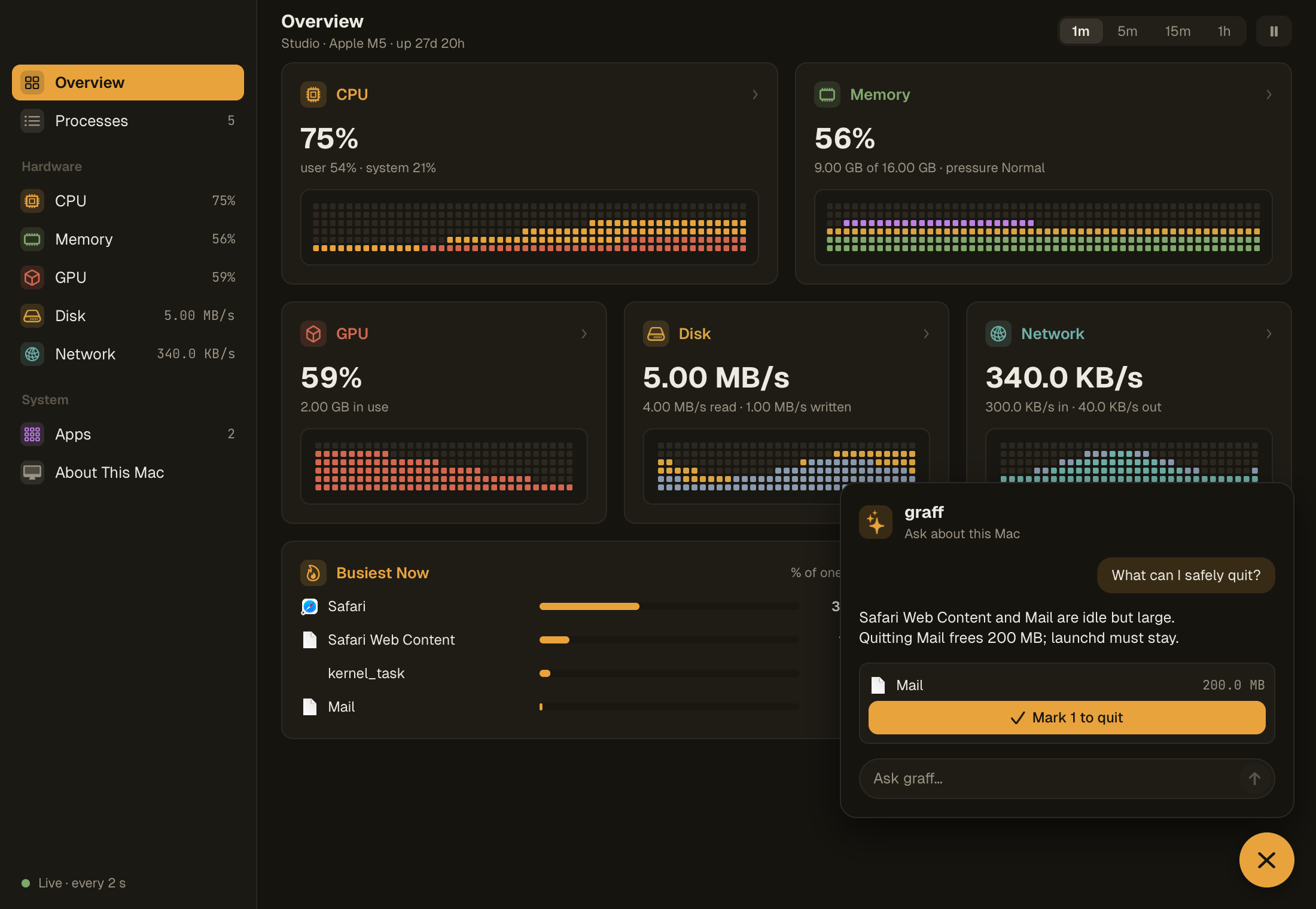Click the Disk drive icon in sidebar
Image resolution: width=1316 pixels, height=909 pixels.
(32, 316)
